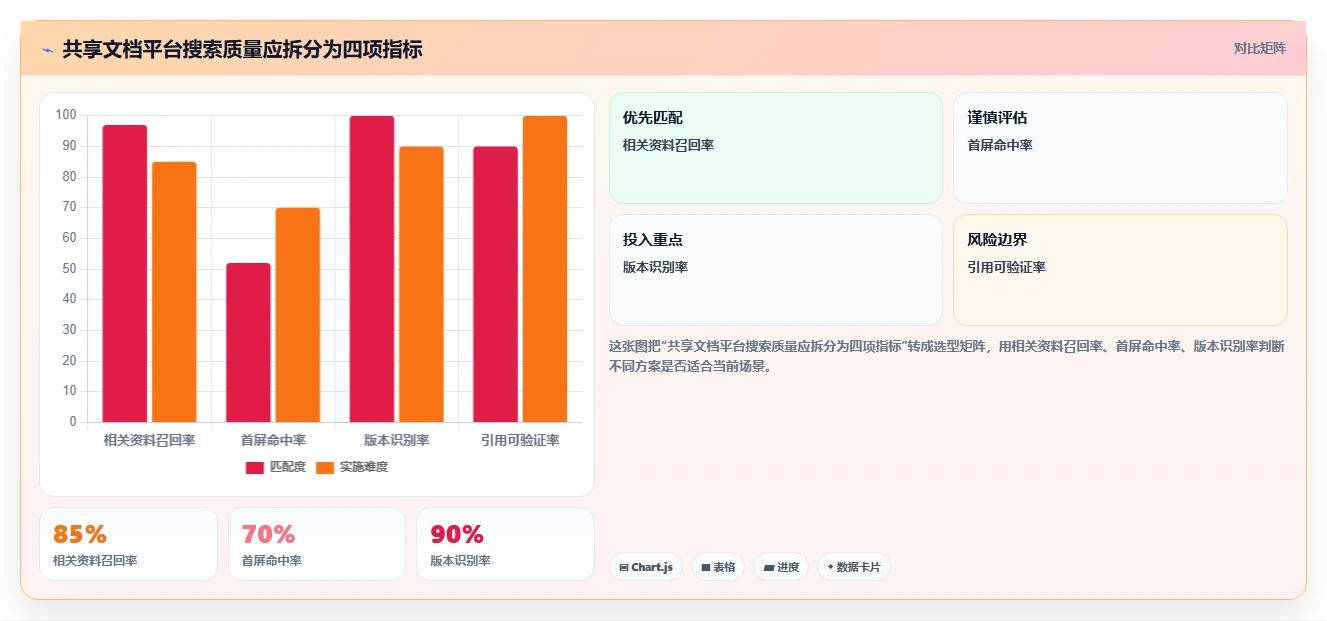
Task: Toggle the 实施难度 legend item
Action: tap(351, 467)
